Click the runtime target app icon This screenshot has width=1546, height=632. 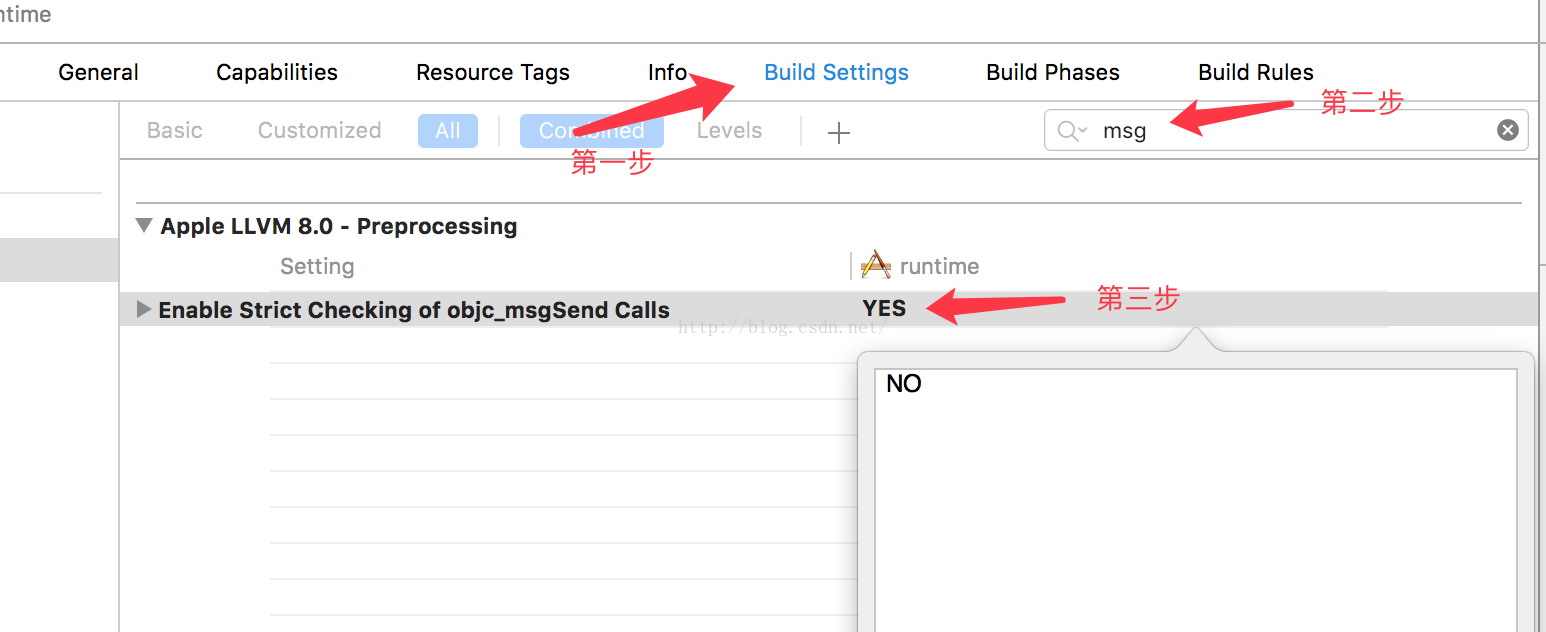(876, 265)
